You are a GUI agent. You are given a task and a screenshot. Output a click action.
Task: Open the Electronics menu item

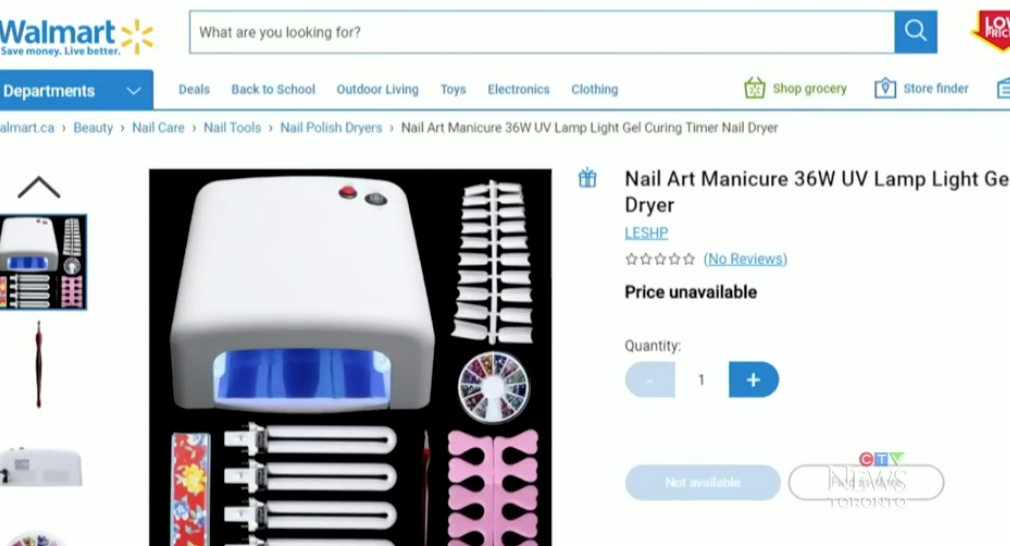coord(519,89)
